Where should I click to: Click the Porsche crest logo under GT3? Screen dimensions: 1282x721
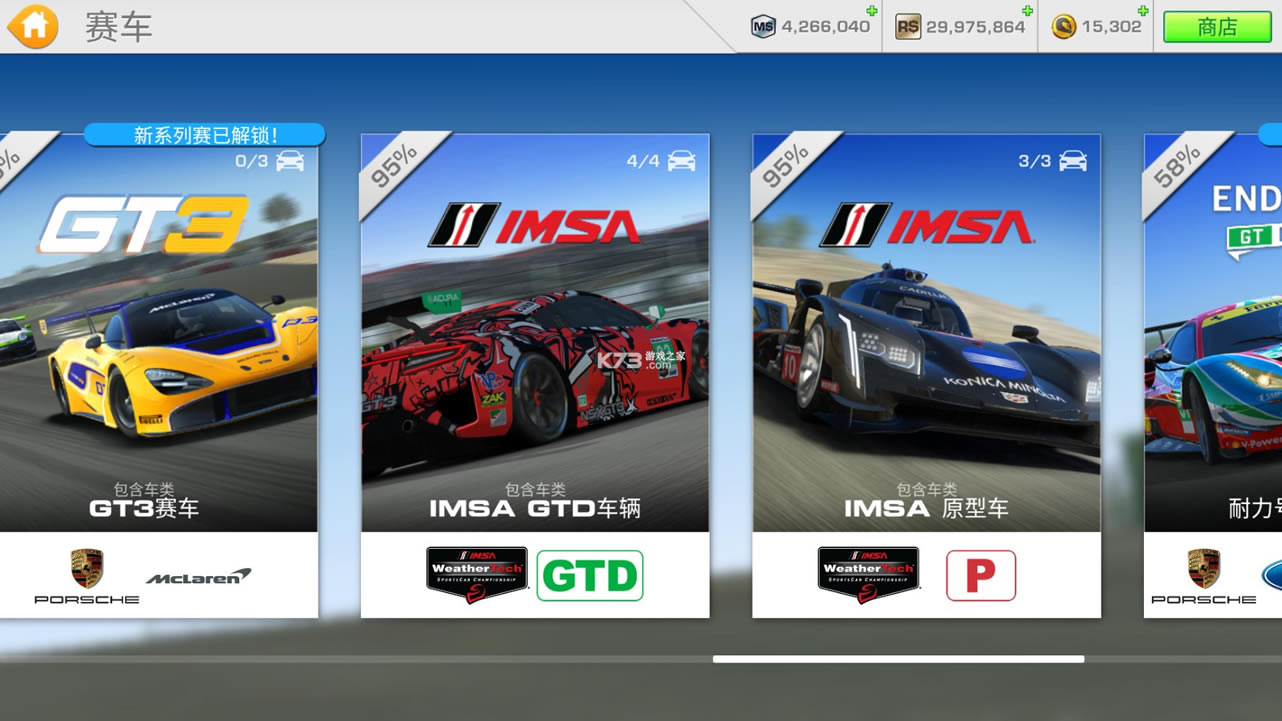tap(86, 567)
